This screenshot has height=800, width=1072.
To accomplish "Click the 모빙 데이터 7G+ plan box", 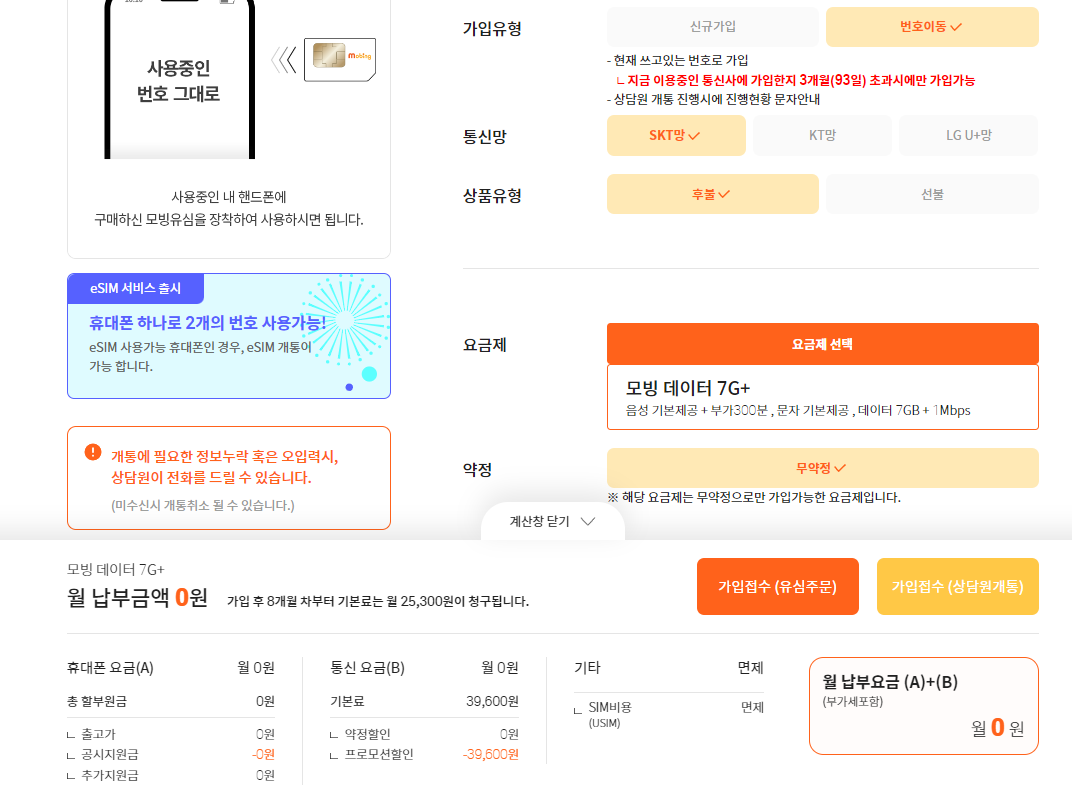I will (x=822, y=397).
